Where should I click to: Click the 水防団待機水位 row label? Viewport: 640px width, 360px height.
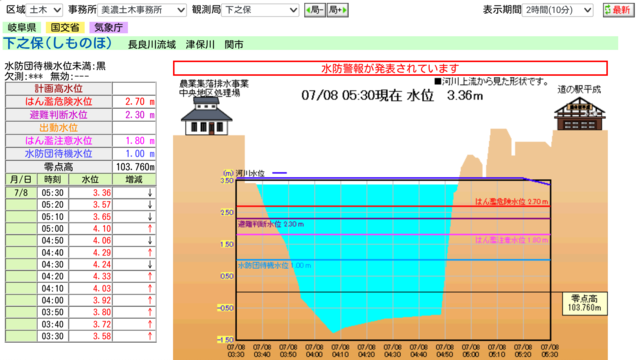[x=59, y=154]
